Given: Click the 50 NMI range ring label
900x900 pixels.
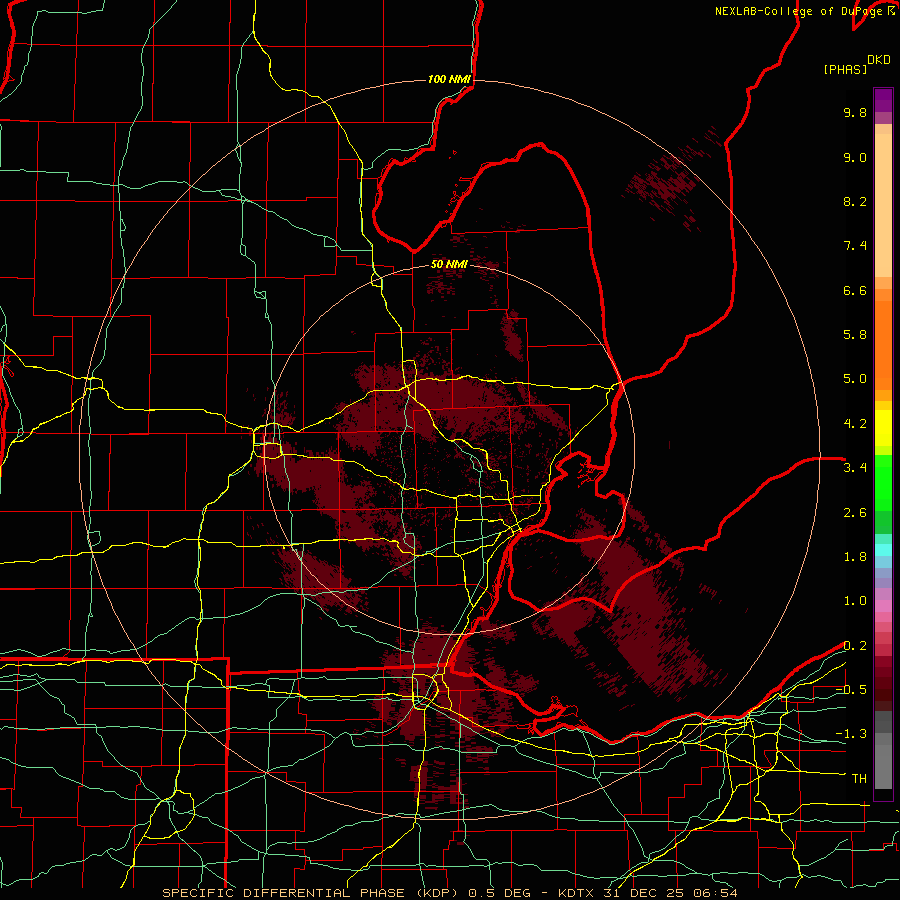Looking at the screenshot, I should 449,264.
